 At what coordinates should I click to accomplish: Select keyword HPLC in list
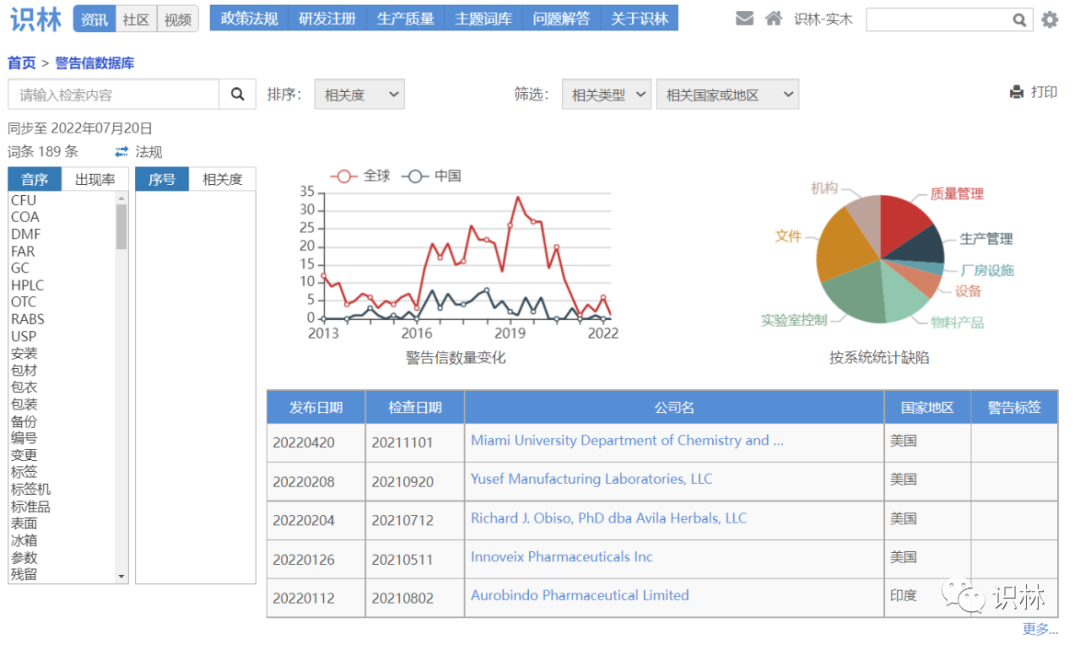click(x=27, y=285)
